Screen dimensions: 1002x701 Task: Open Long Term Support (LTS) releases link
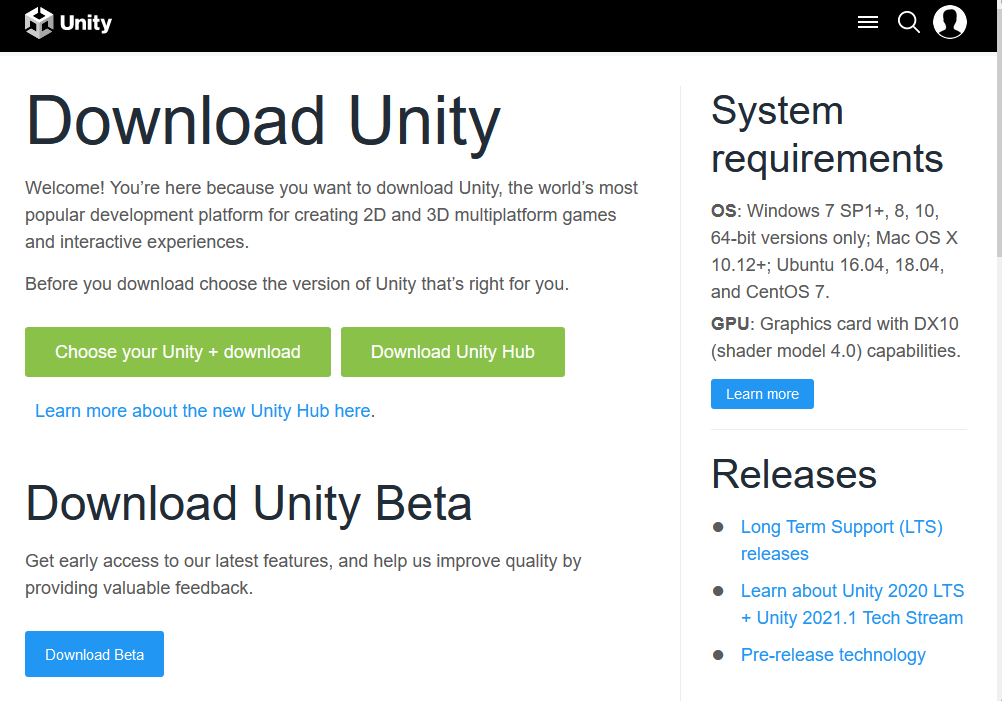842,541
